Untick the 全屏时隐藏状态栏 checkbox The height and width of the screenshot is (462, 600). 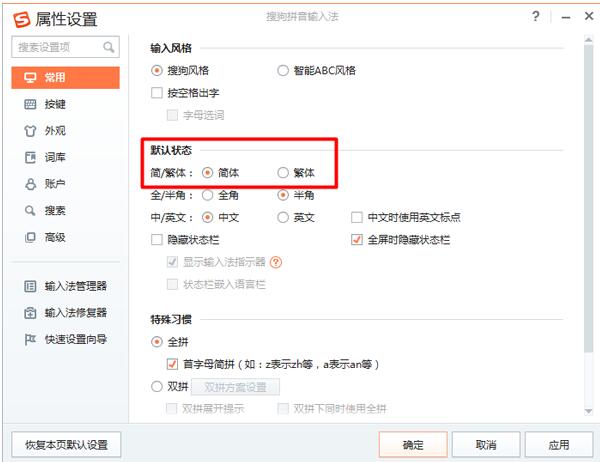(x=357, y=240)
